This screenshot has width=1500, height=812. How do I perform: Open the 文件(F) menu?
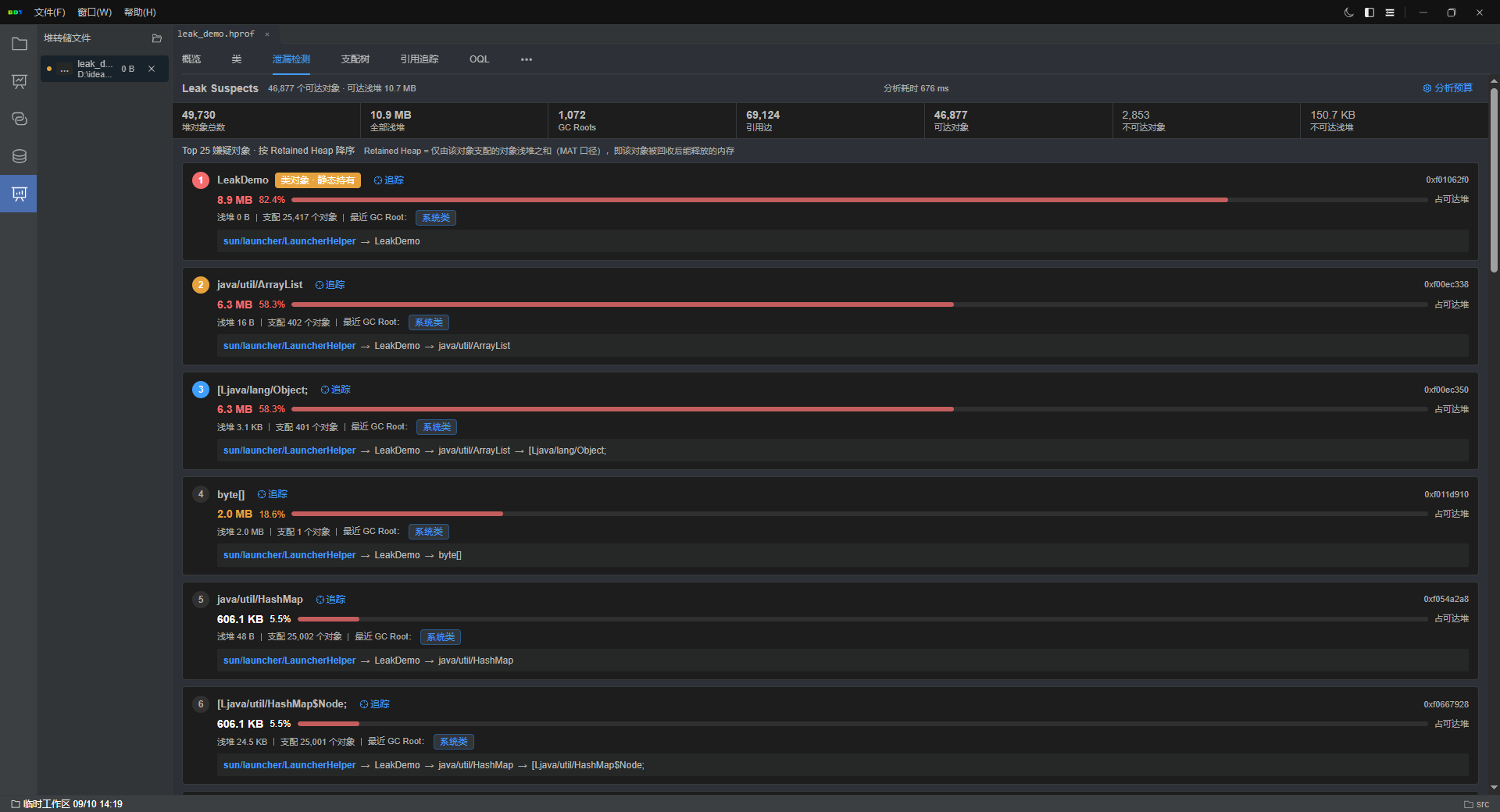click(50, 12)
